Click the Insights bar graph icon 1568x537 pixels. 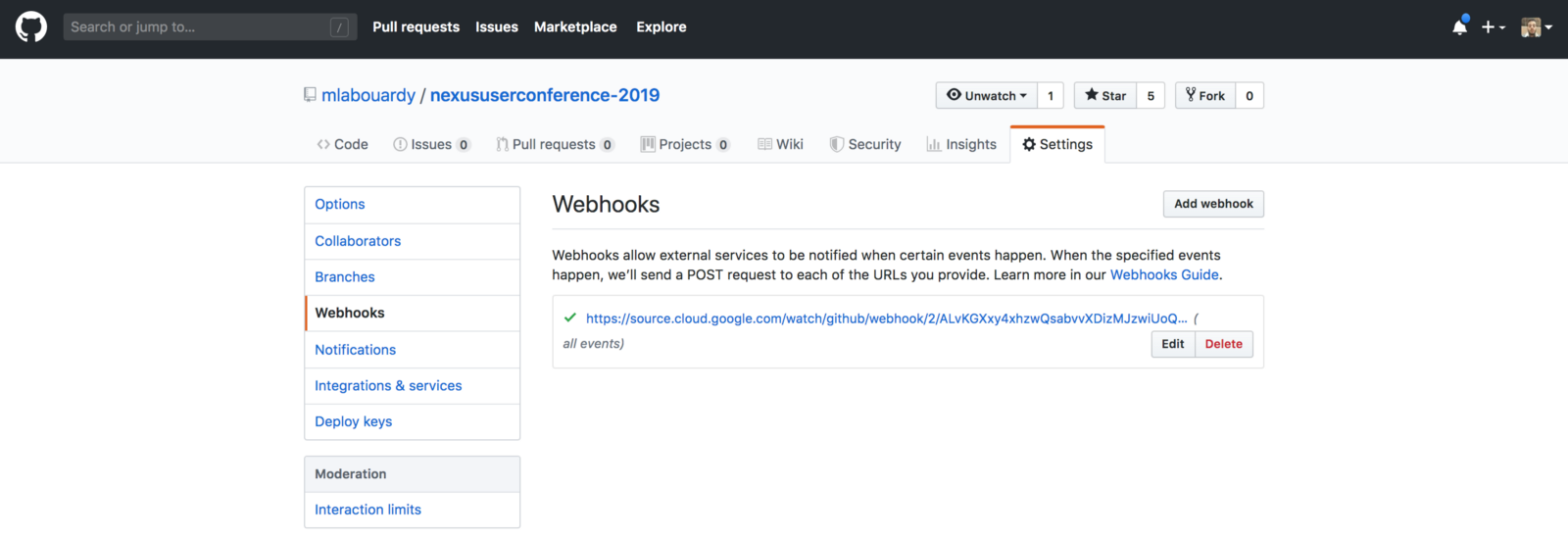(934, 144)
